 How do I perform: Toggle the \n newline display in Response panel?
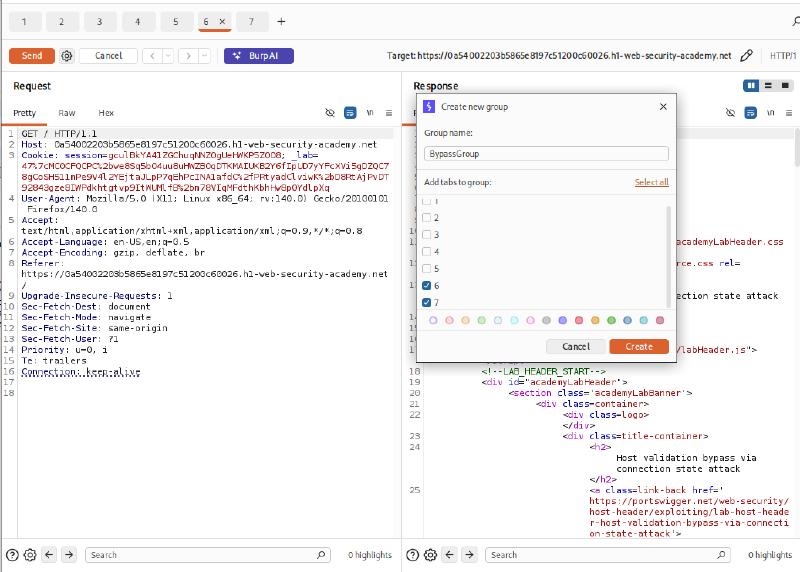(770, 113)
